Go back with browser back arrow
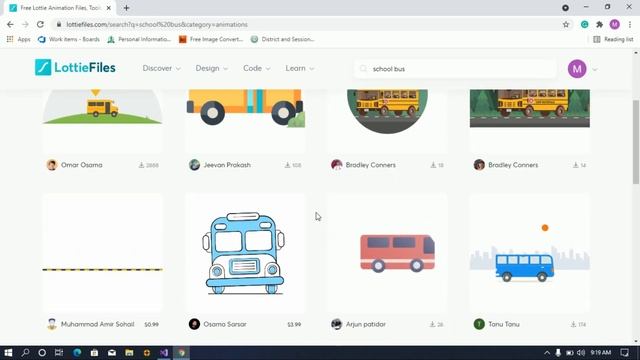Screen dimensions: 640x360 click(10, 24)
